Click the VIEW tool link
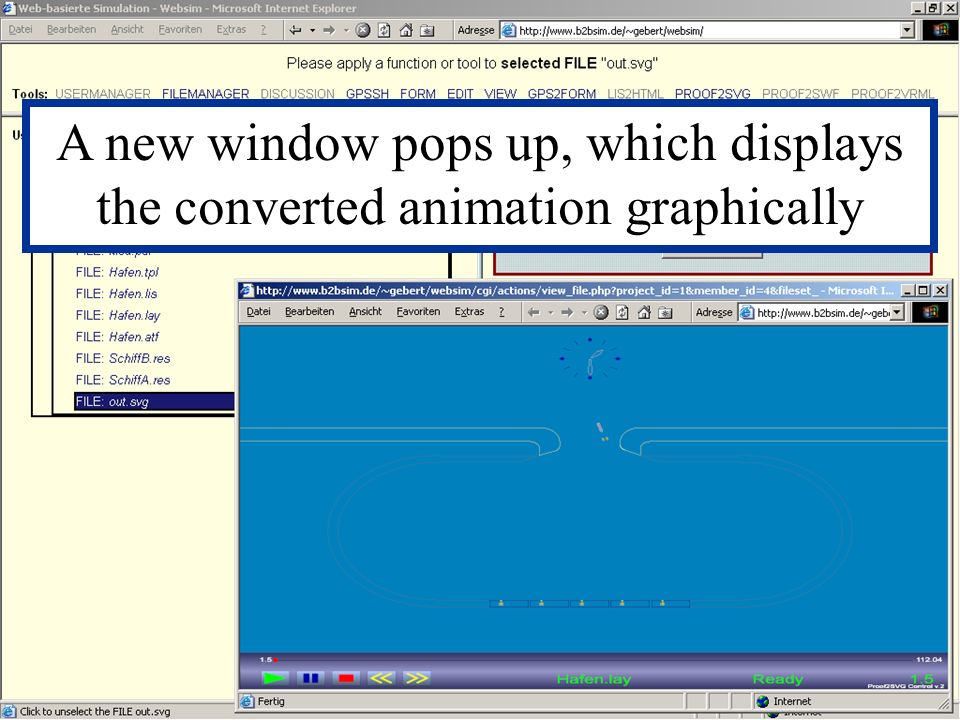Viewport: 960px width, 720px height. [x=500, y=94]
